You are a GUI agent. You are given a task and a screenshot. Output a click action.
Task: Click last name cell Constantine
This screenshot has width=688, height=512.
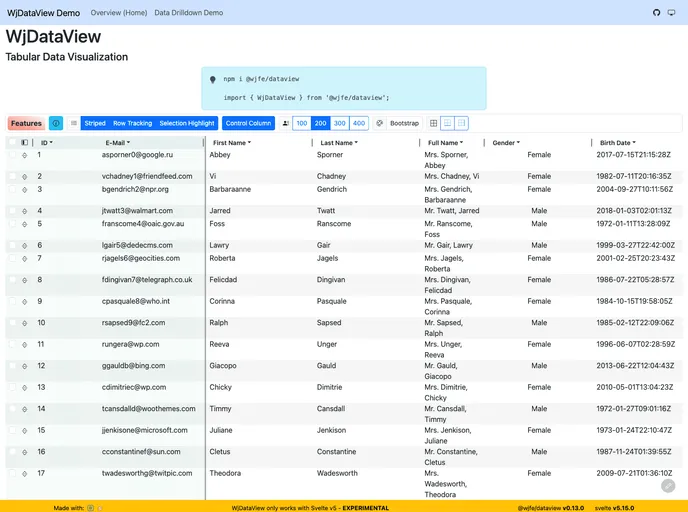(x=337, y=451)
